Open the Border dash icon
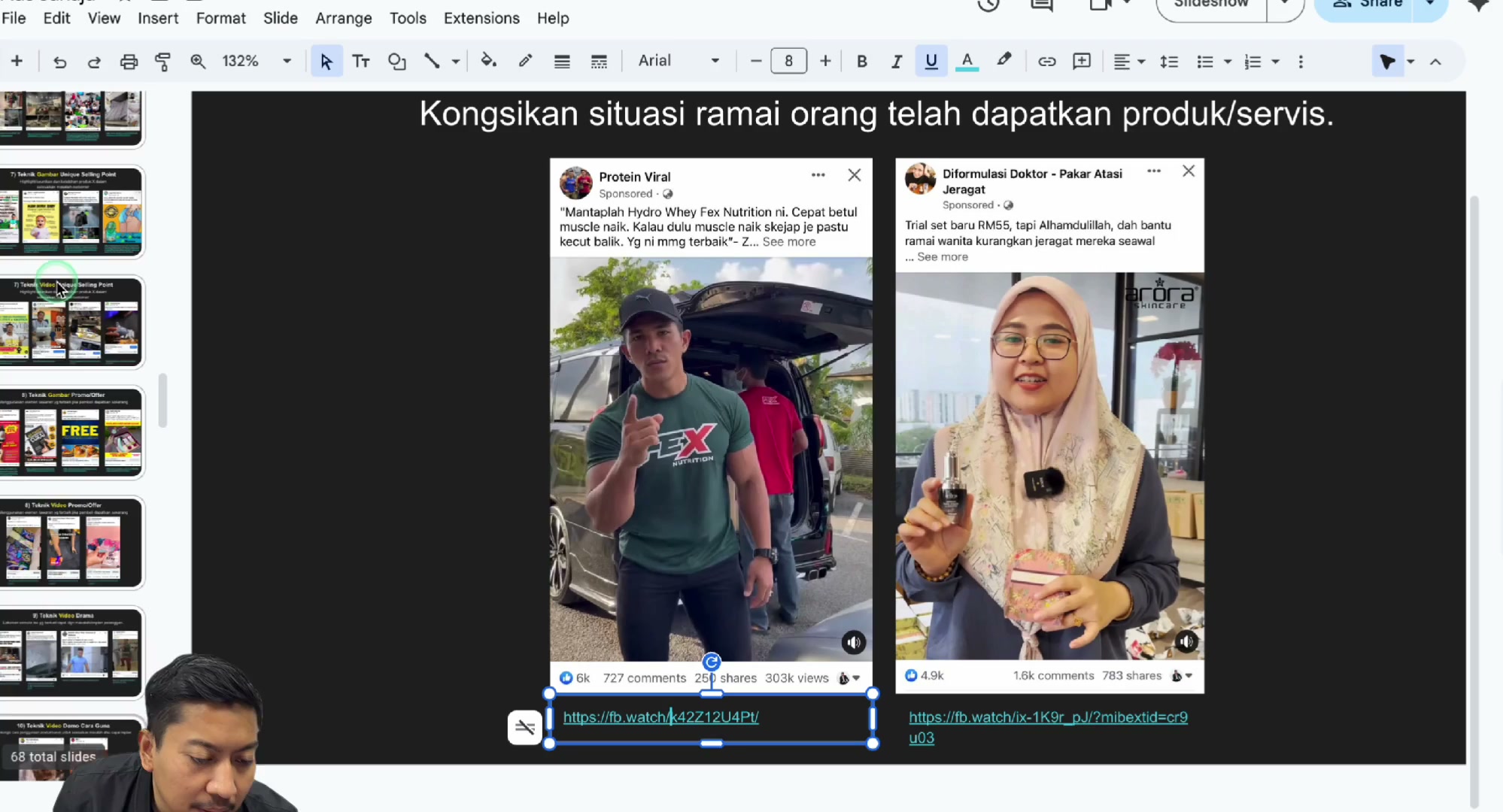 [599, 62]
